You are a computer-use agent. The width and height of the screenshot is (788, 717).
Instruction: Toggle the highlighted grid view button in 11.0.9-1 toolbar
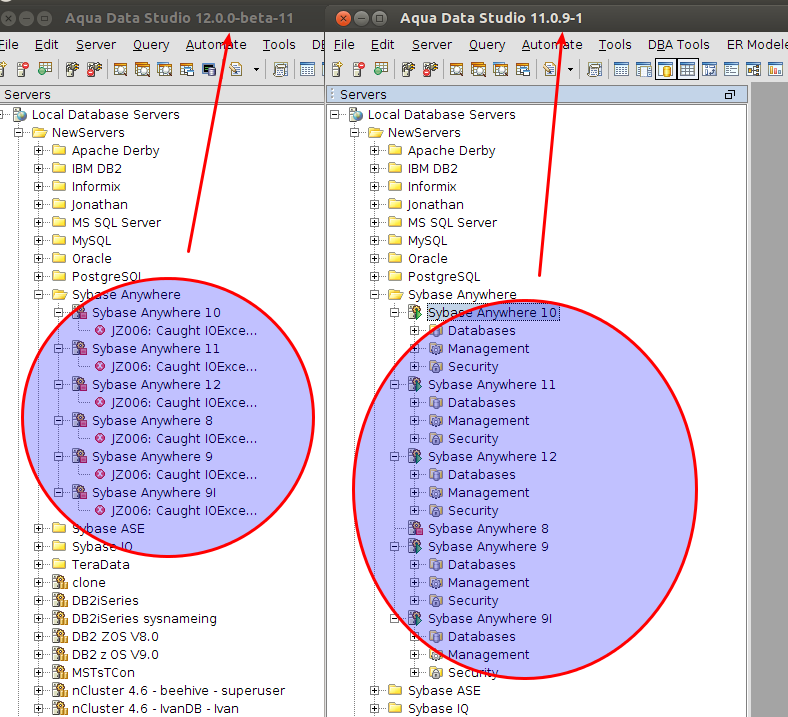click(687, 69)
